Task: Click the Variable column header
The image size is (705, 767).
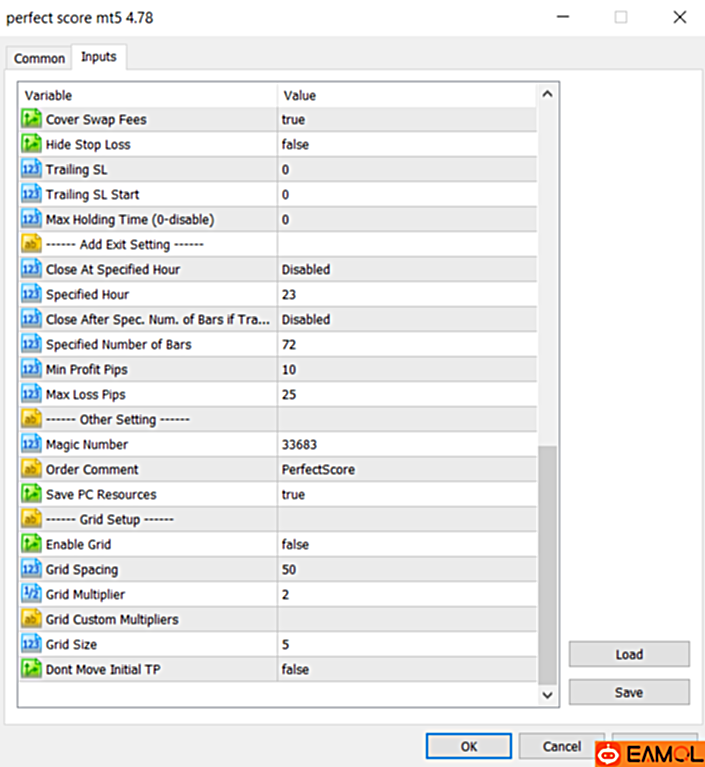Action: [x=148, y=95]
